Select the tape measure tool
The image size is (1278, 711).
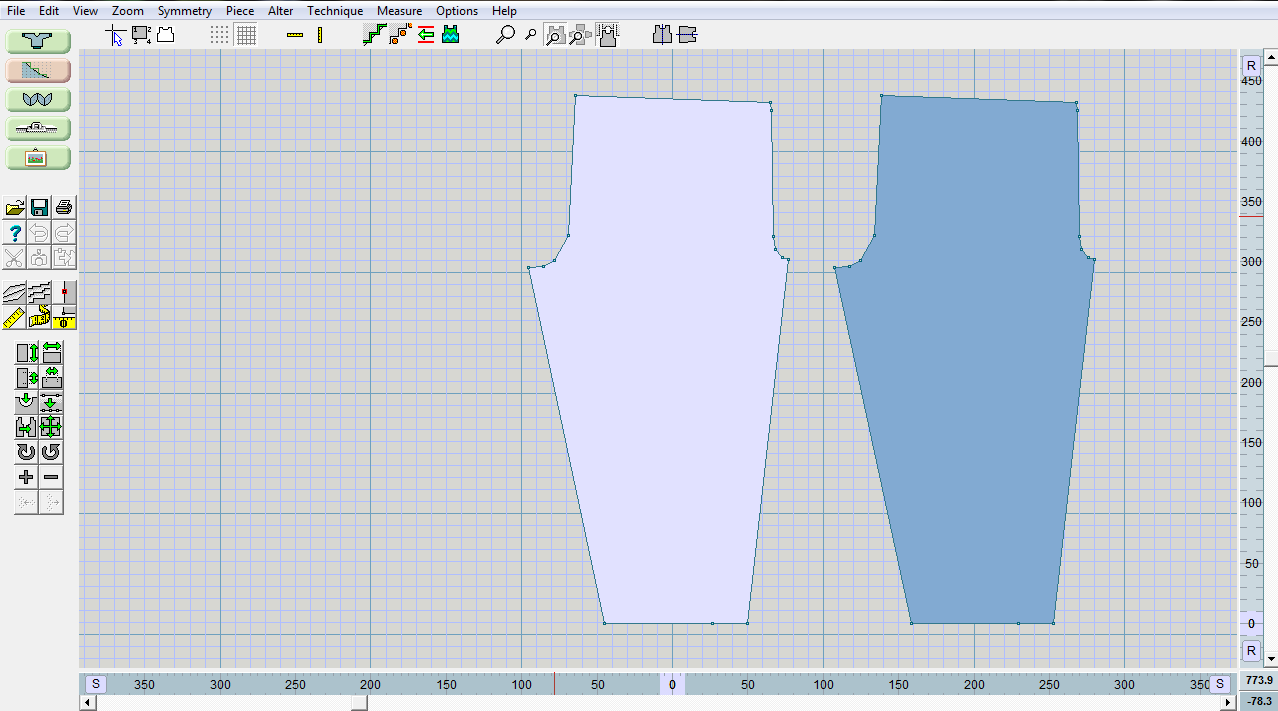40,317
